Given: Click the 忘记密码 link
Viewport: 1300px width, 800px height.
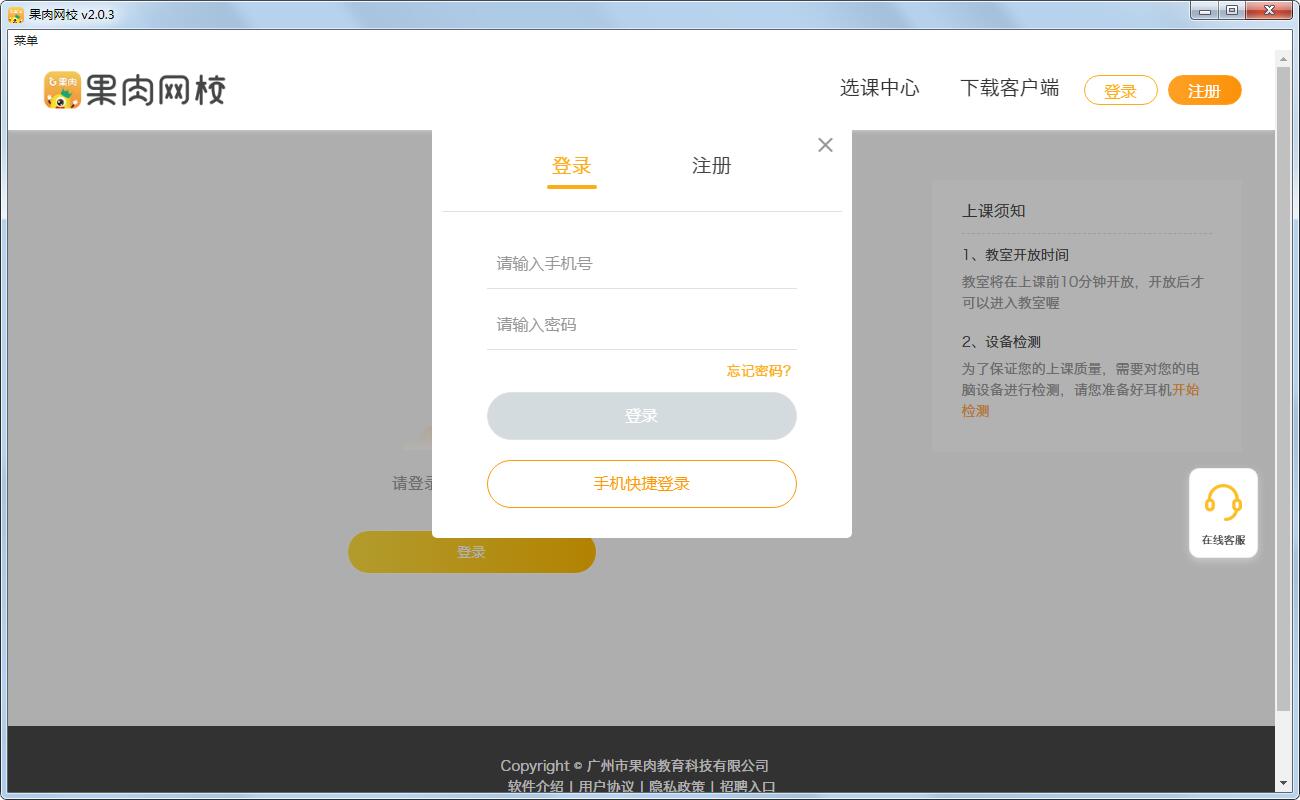Looking at the screenshot, I should click(757, 371).
